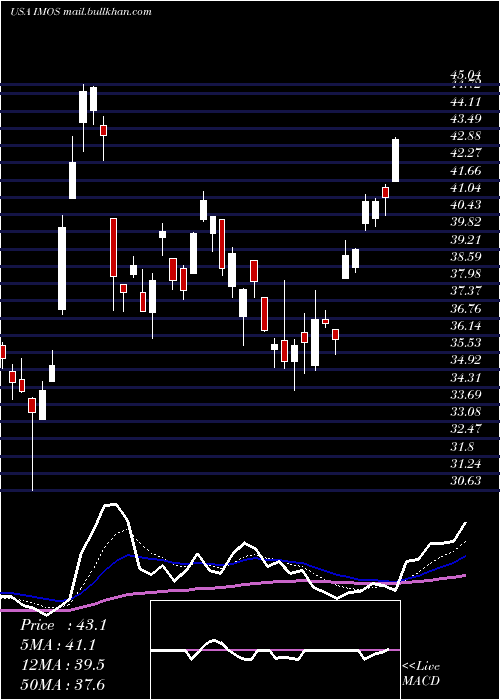Select the Price : 43.1 readout
This screenshot has height=700, width=500.
click(x=63, y=625)
